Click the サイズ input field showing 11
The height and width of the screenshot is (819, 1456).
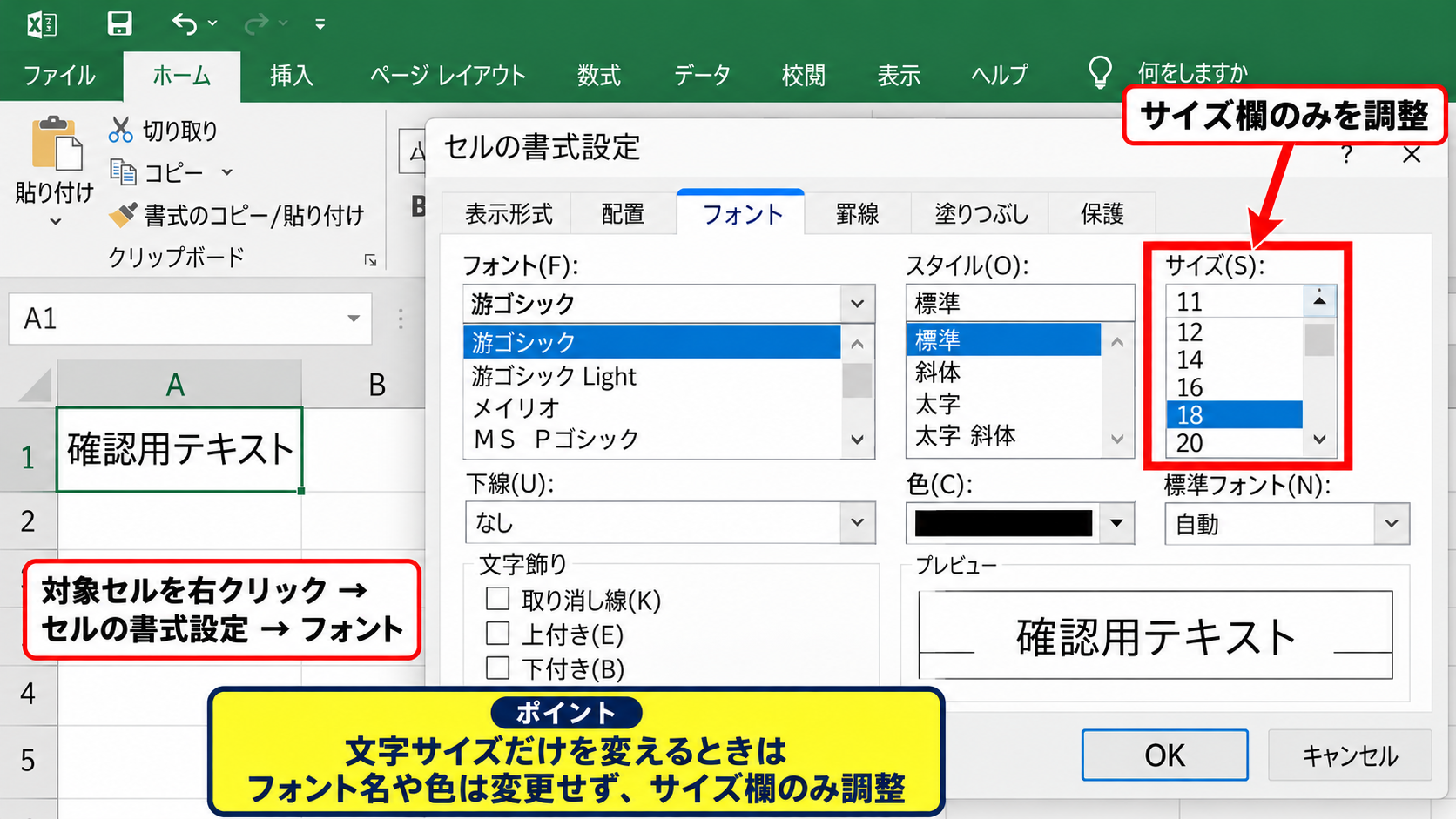(1235, 302)
